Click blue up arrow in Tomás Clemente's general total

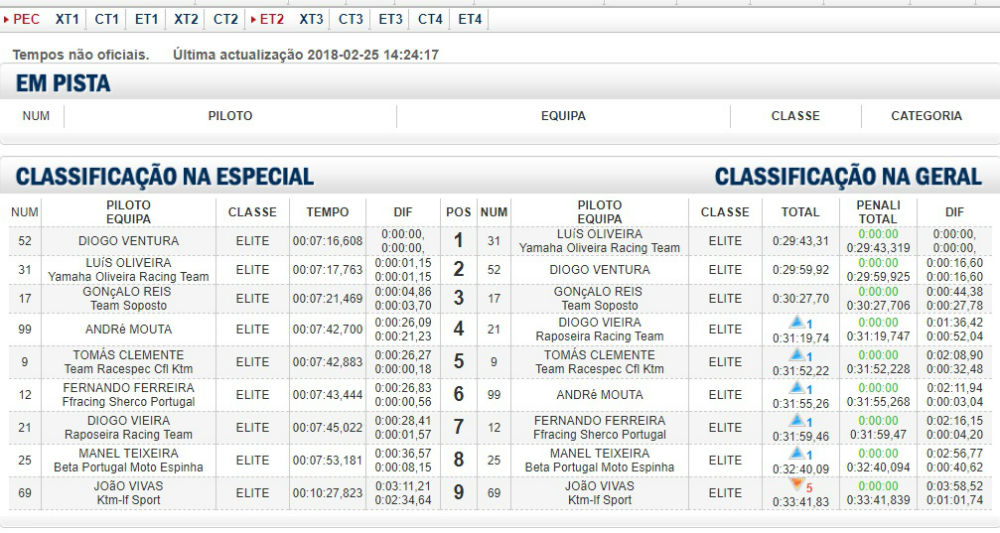(797, 355)
